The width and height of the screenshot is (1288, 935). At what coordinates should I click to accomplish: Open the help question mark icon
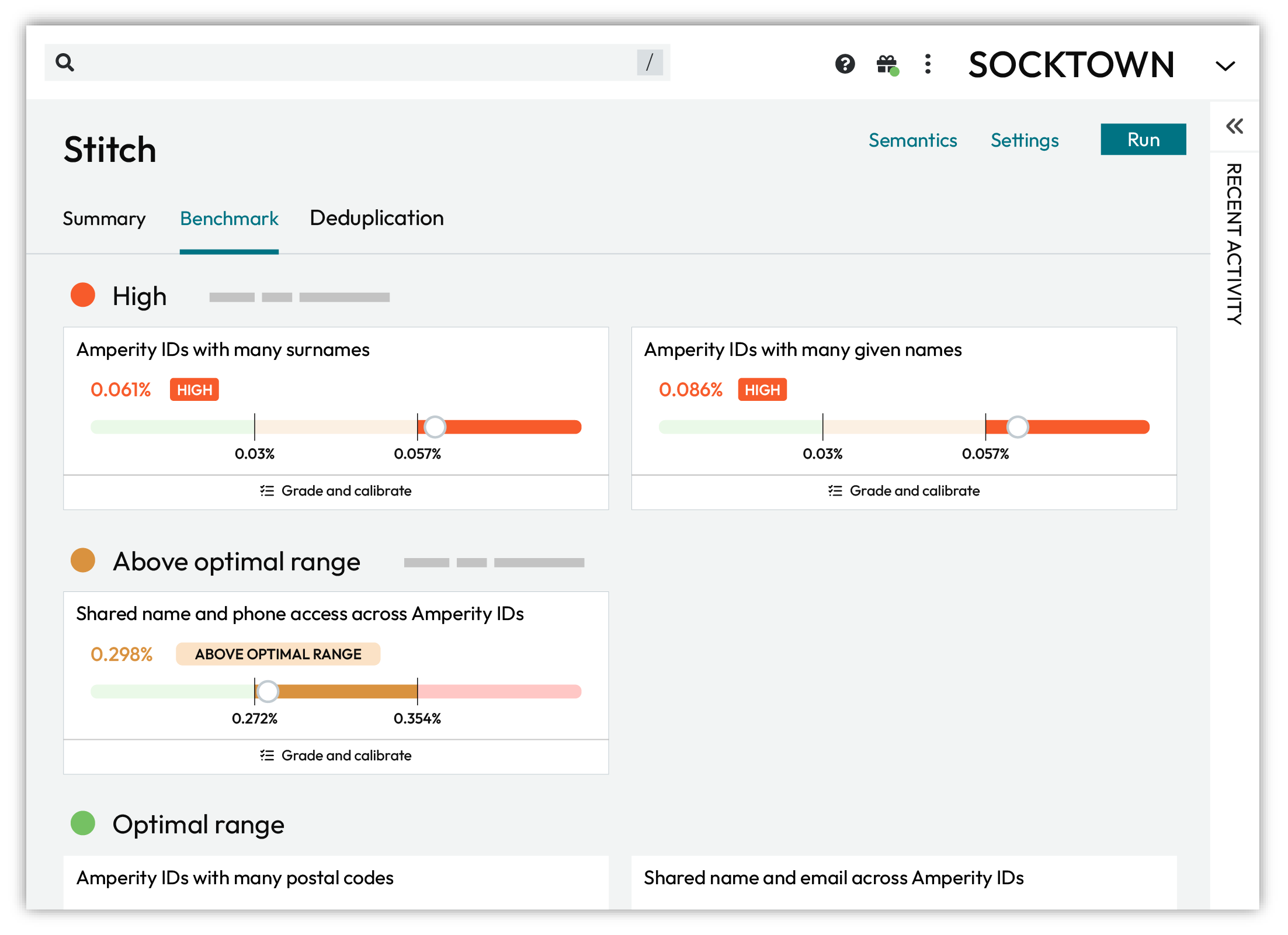pos(845,64)
